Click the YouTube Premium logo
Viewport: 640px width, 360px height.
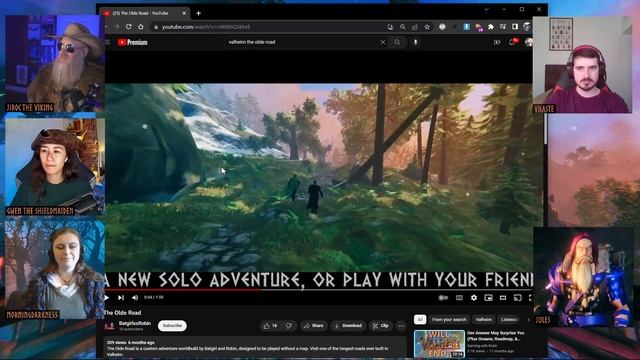[132, 42]
